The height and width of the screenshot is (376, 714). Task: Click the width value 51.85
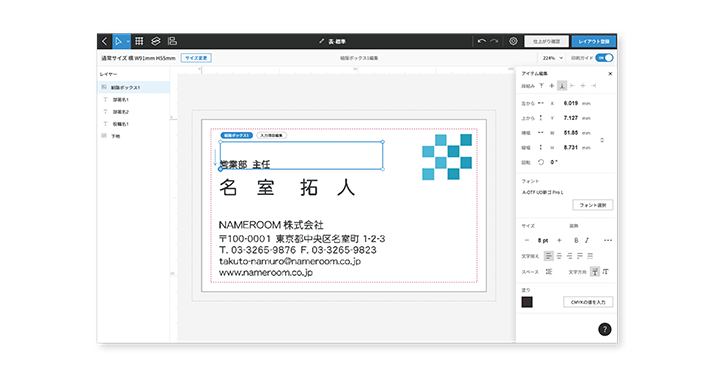pos(571,133)
